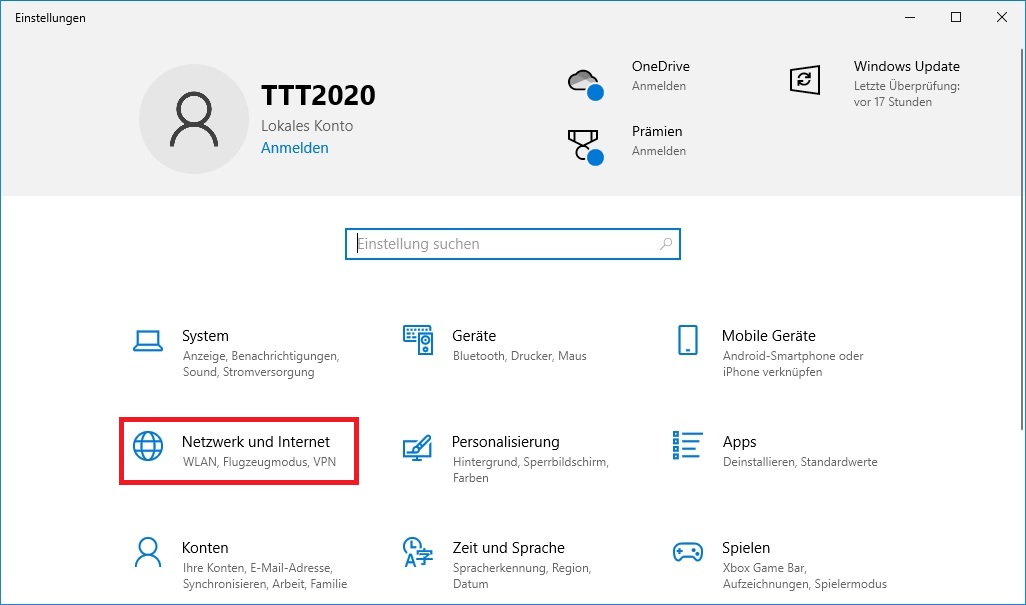Click the Personalisierung paintbrush icon
Image resolution: width=1026 pixels, height=605 pixels.
point(417,447)
